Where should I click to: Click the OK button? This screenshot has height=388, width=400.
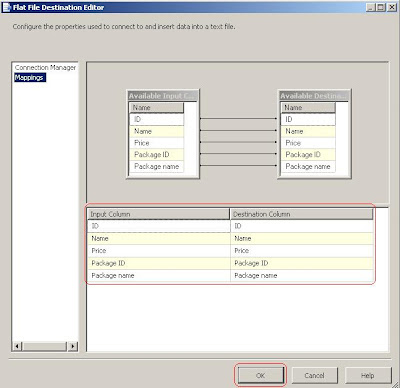(x=260, y=375)
